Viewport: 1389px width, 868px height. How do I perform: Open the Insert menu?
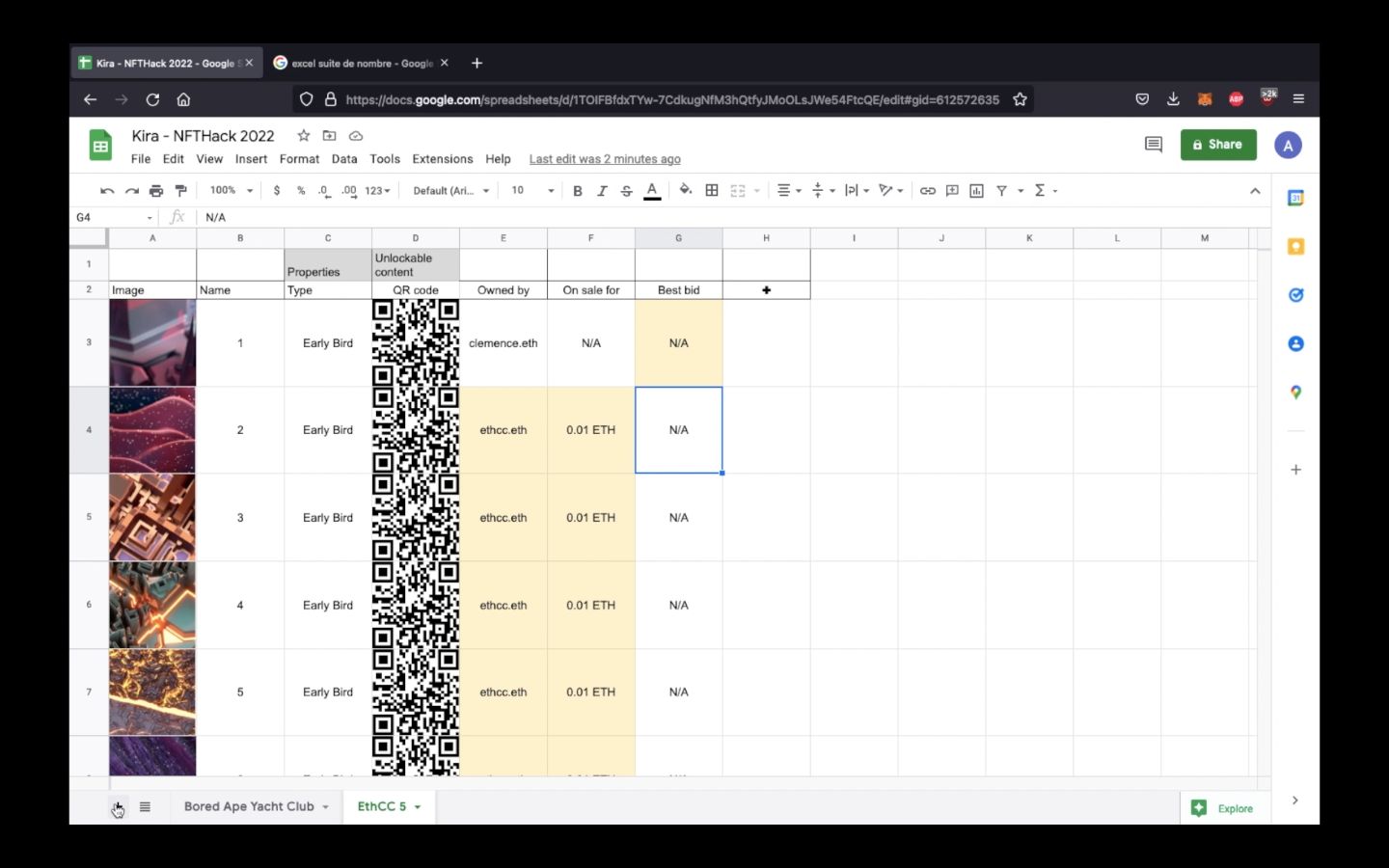click(251, 159)
